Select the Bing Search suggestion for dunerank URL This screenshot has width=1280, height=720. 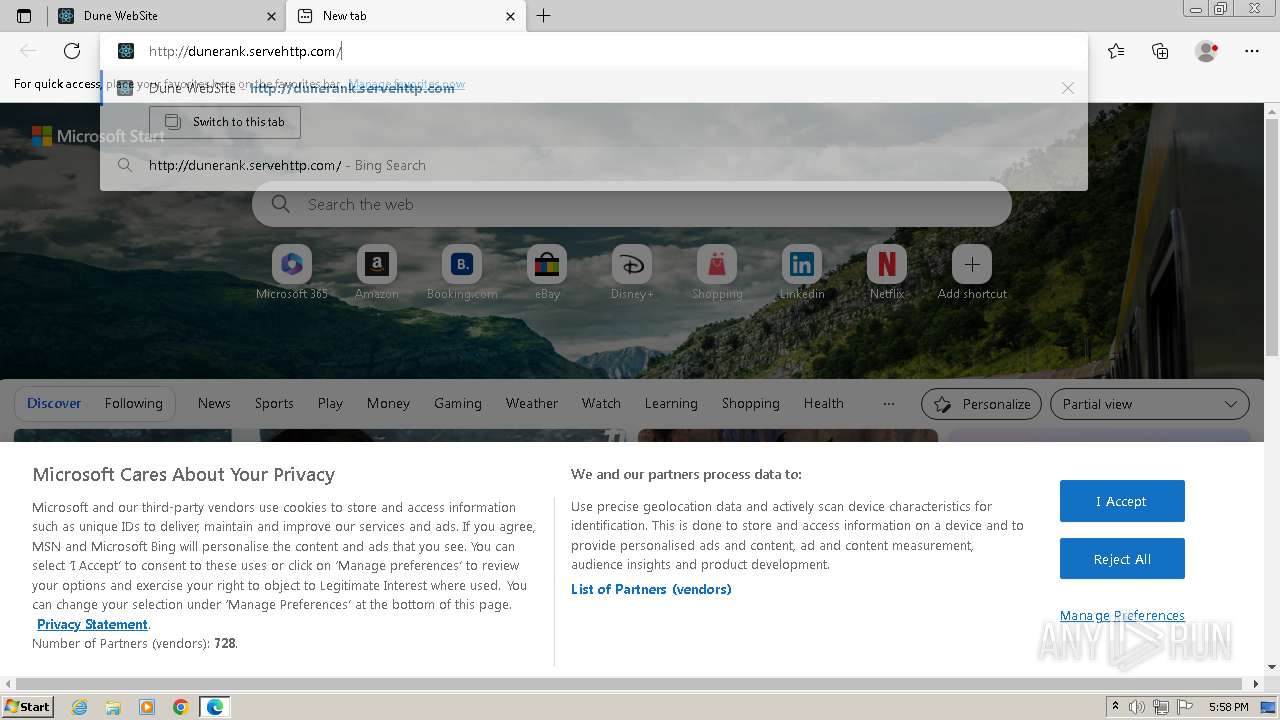(593, 165)
